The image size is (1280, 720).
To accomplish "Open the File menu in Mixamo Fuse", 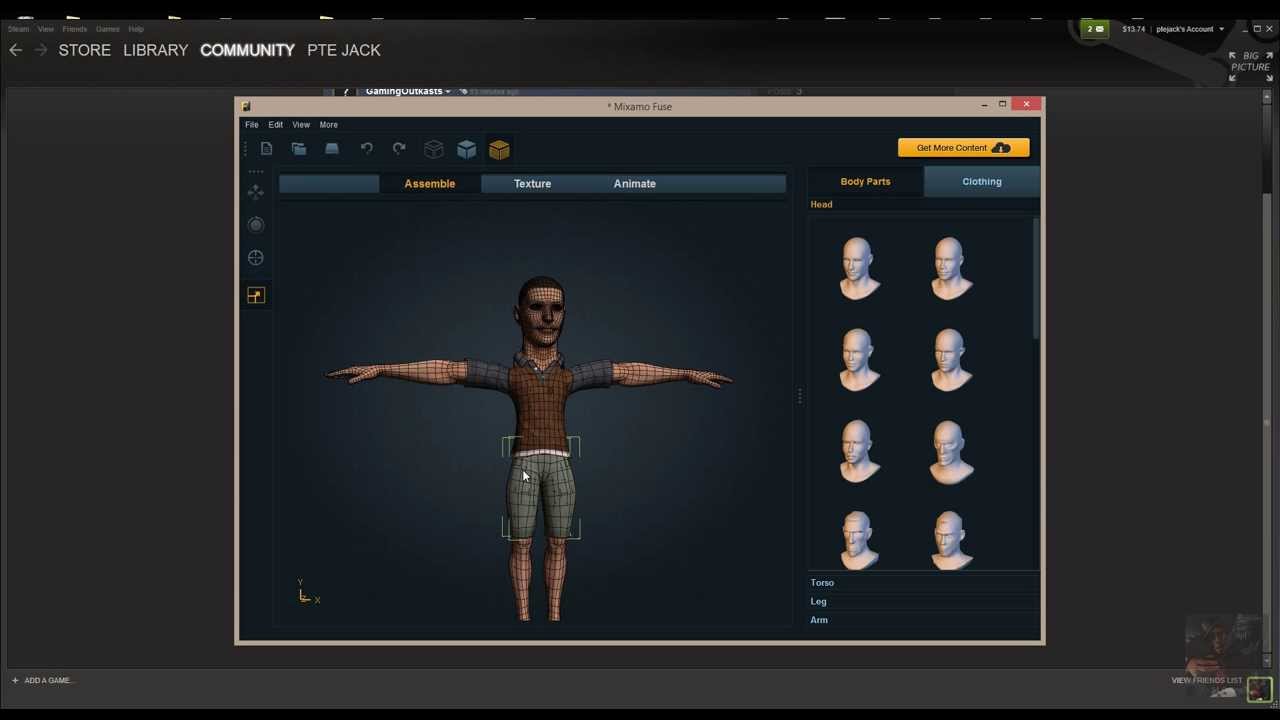I will [x=252, y=125].
